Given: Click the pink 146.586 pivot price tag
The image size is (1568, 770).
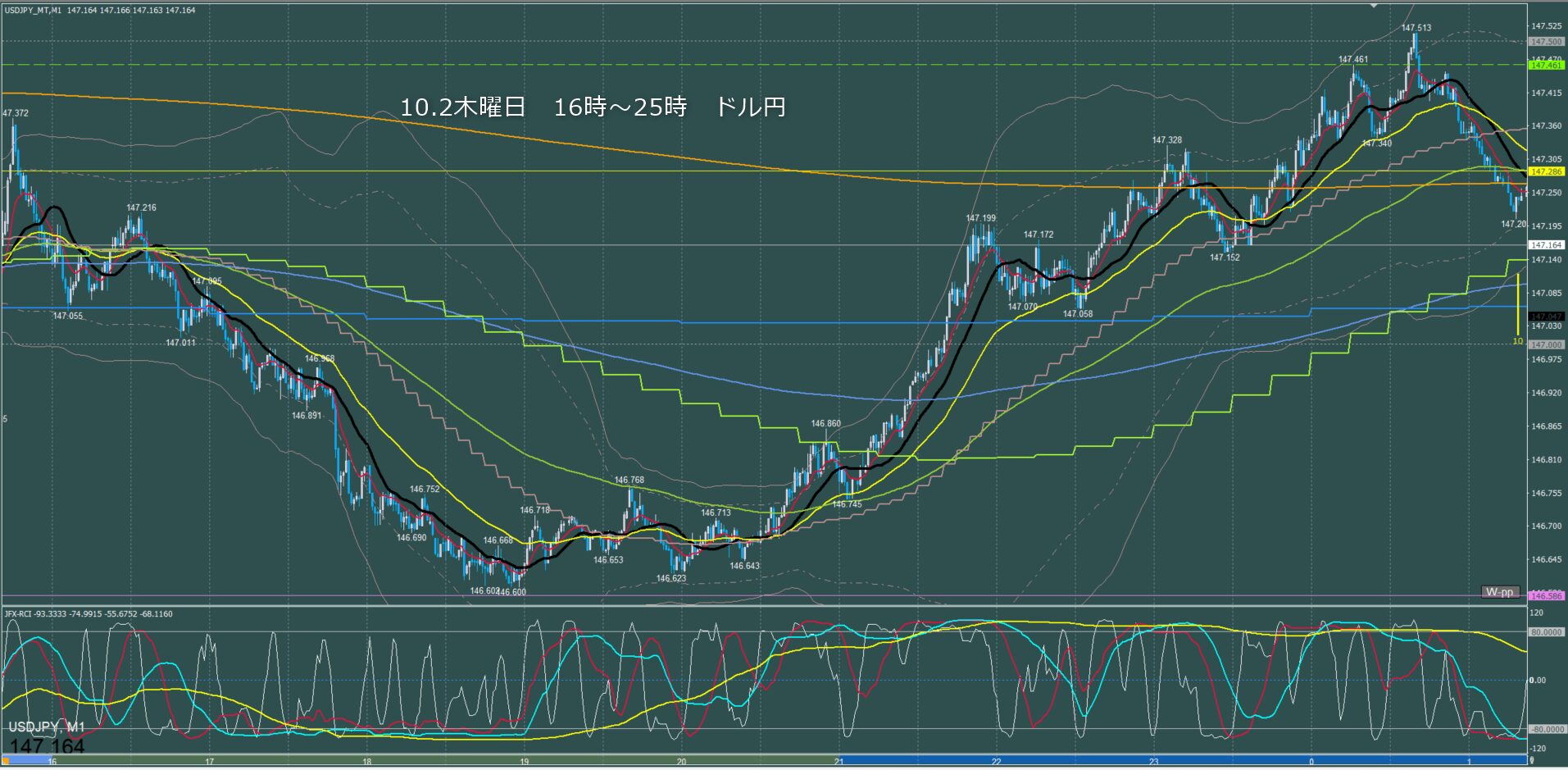Looking at the screenshot, I should tap(1546, 595).
